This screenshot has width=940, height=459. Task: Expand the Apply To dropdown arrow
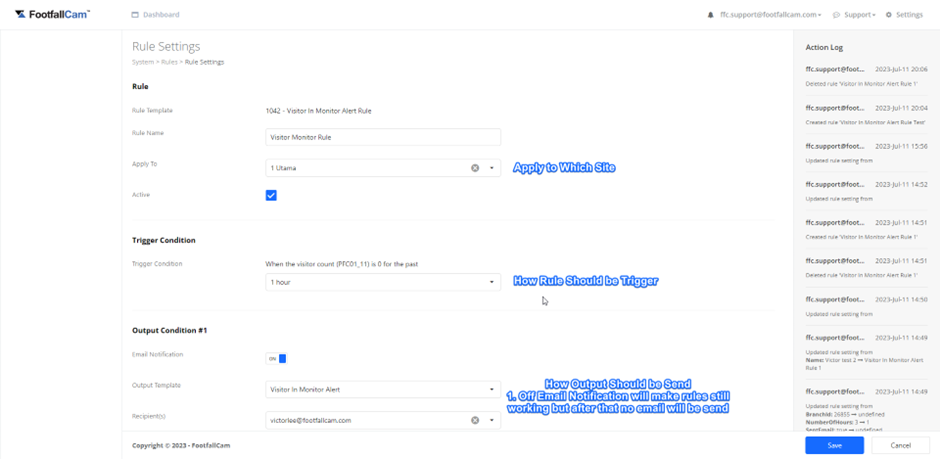coord(491,168)
